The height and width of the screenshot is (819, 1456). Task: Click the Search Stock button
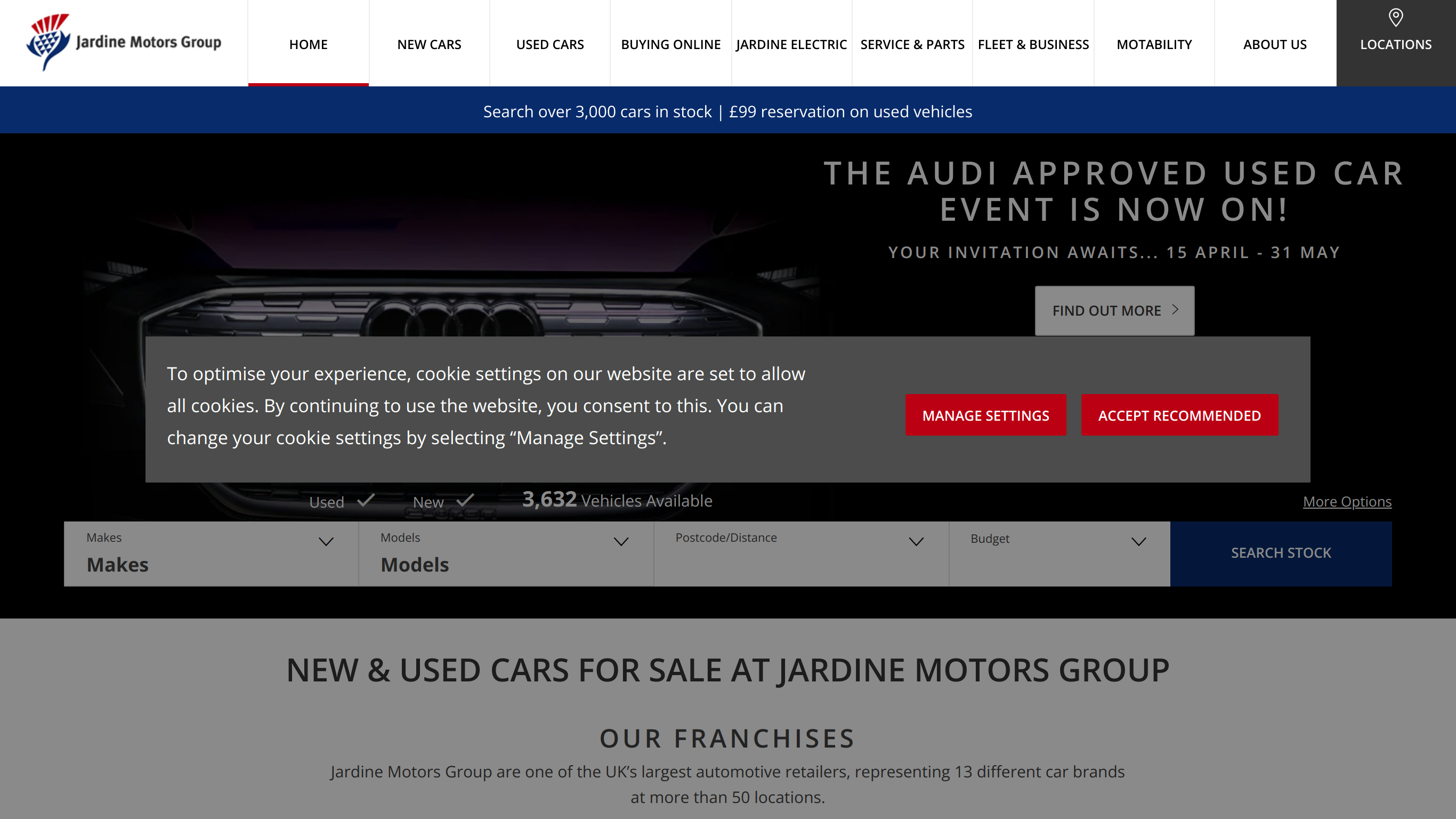[x=1281, y=553]
